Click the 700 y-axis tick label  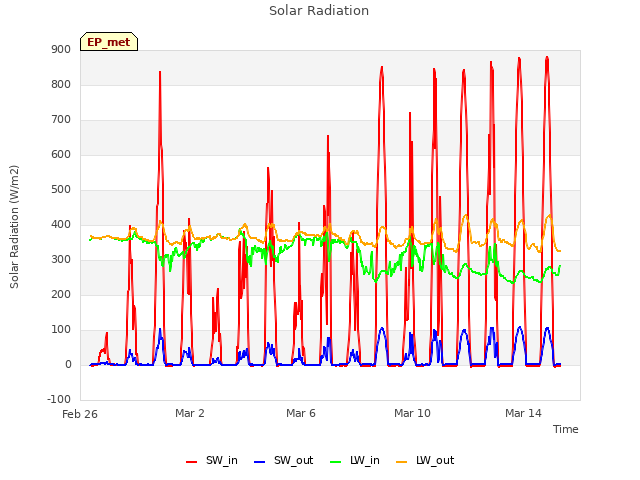61,120
